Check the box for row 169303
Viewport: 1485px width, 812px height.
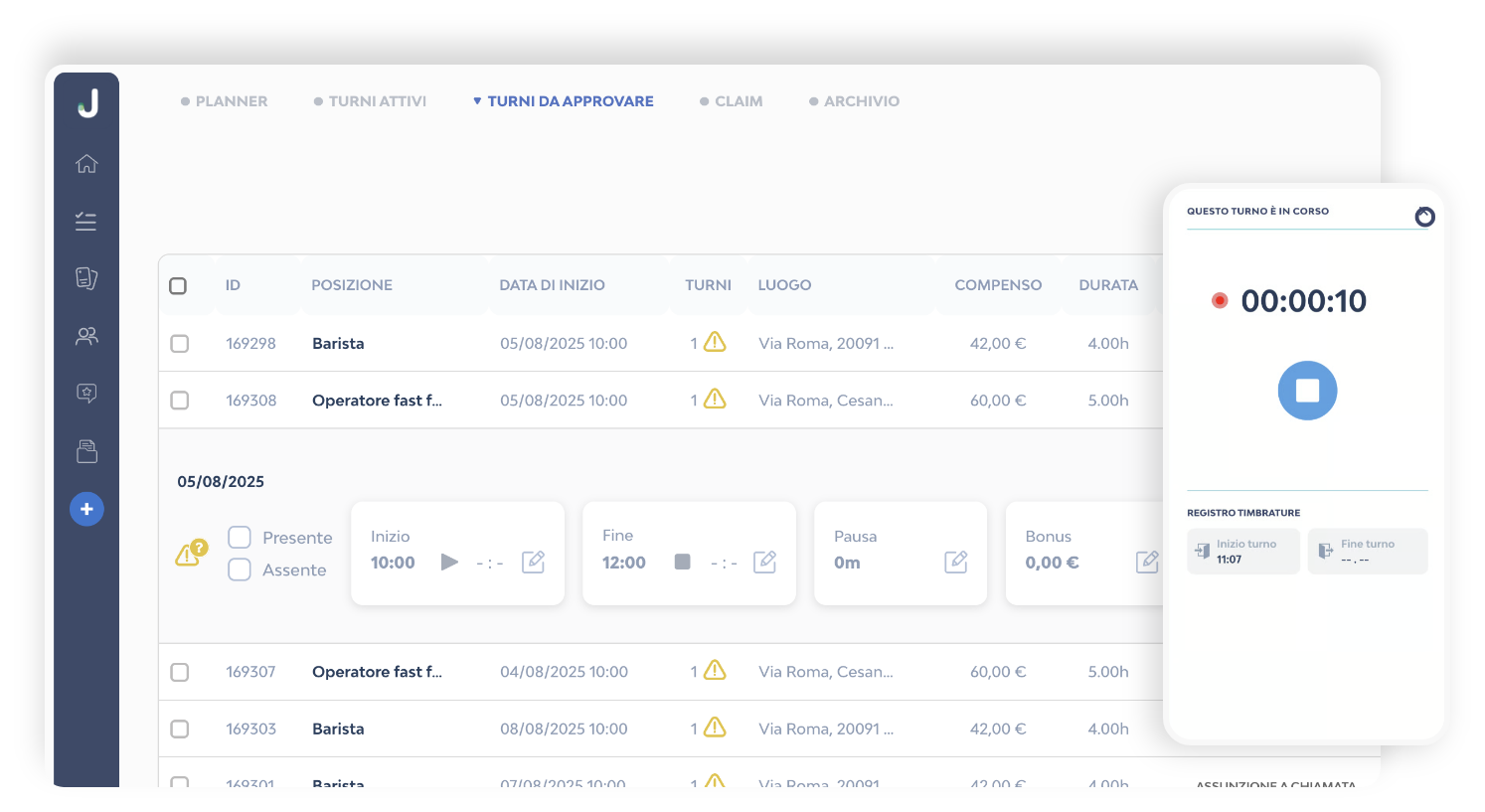pyautogui.click(x=180, y=730)
